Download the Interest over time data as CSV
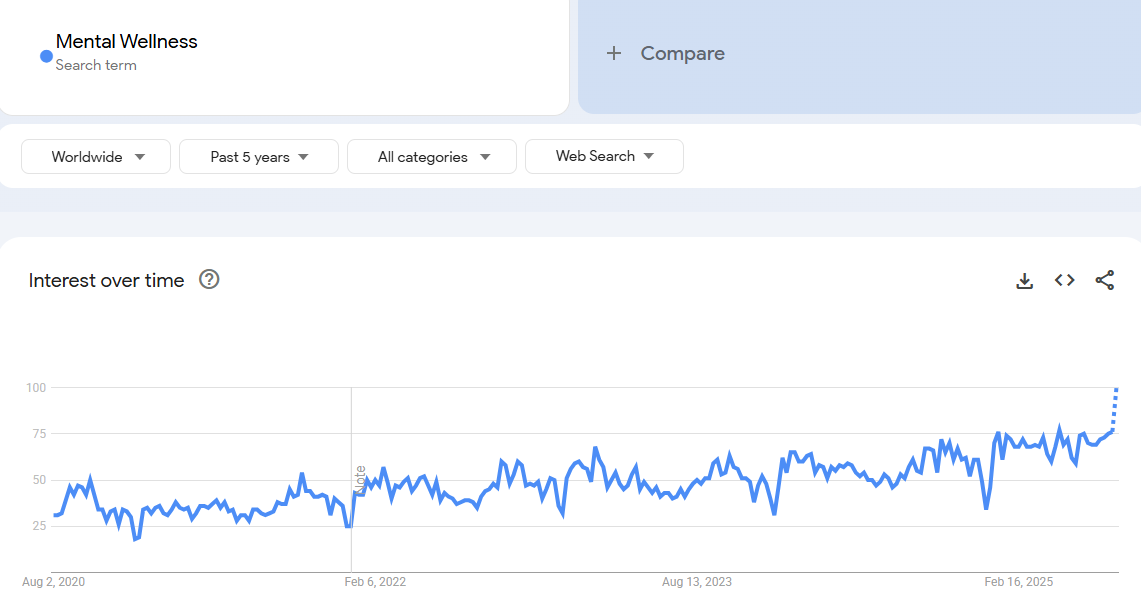The width and height of the screenshot is (1141, 607). tap(1024, 281)
